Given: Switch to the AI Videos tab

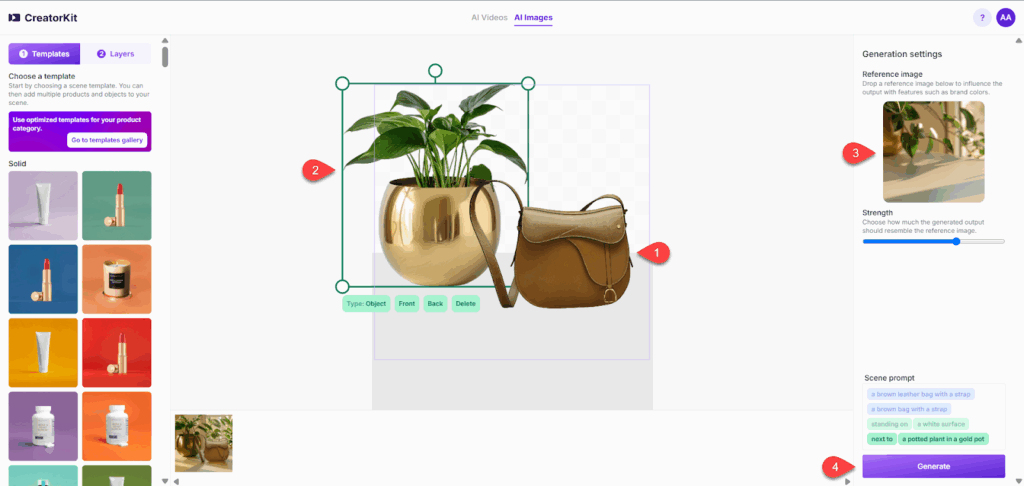Looking at the screenshot, I should click(x=489, y=18).
